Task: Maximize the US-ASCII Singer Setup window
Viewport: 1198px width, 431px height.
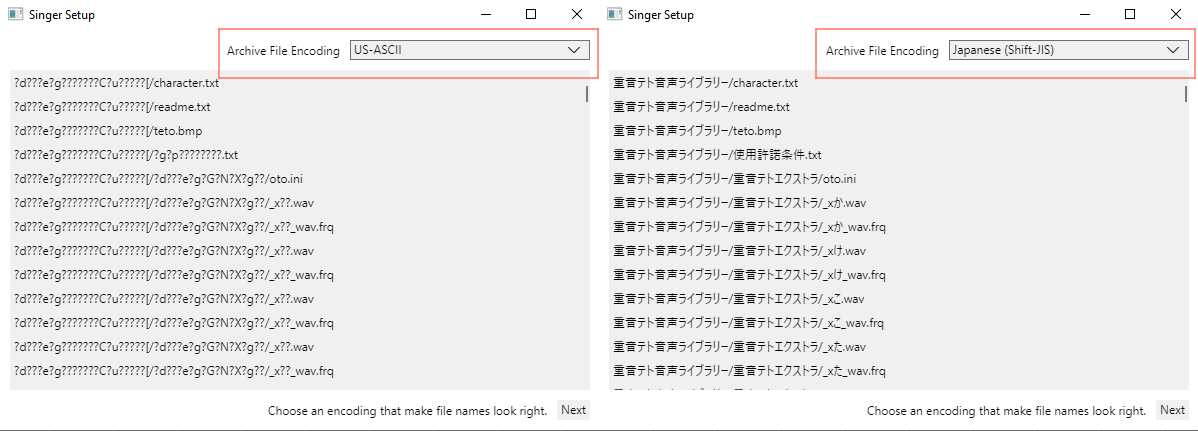Action: click(x=531, y=15)
